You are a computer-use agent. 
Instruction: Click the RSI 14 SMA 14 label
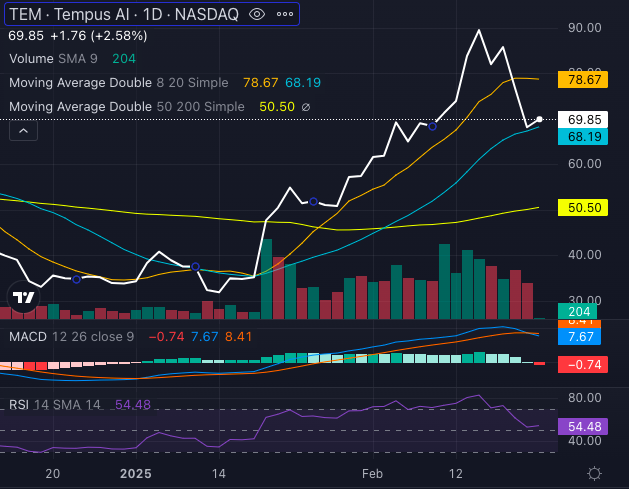[x=58, y=404]
